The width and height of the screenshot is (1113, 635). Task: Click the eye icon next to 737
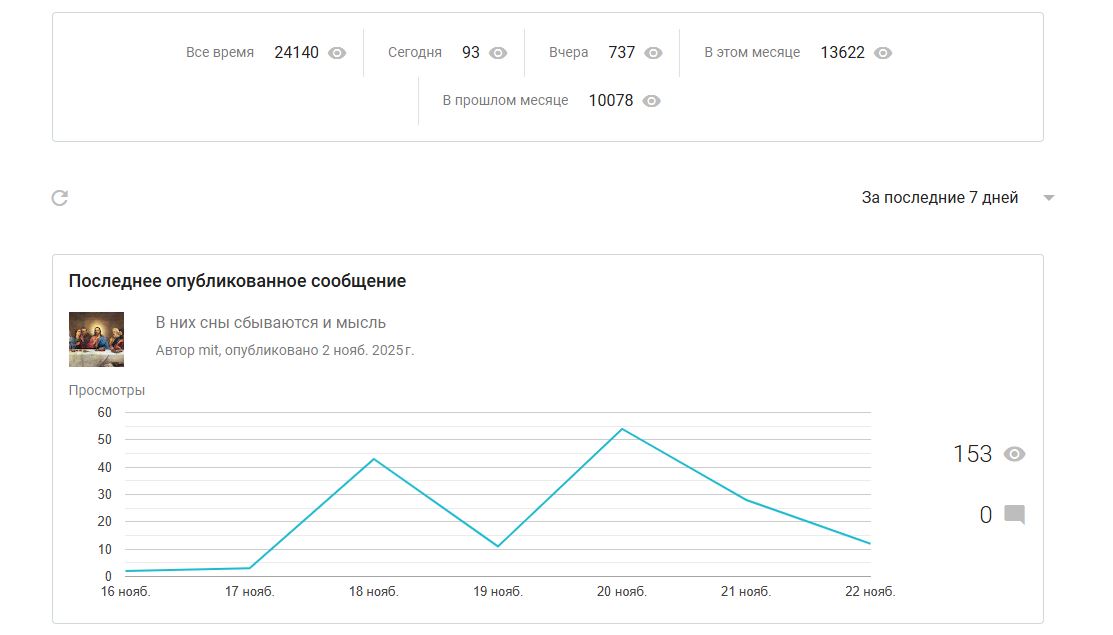653,53
